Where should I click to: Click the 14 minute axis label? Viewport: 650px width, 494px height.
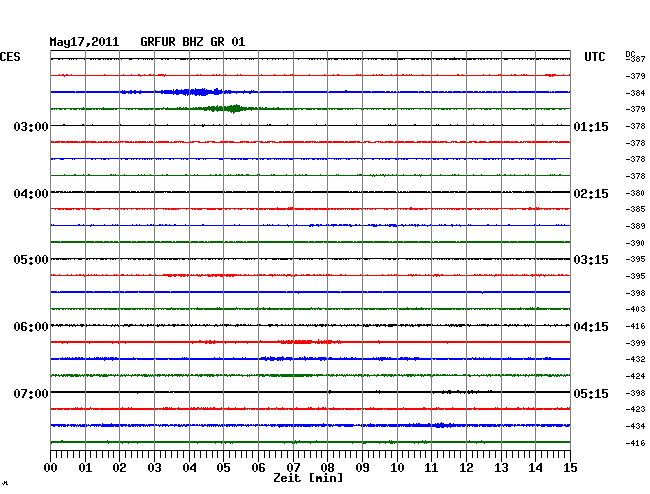[536, 468]
